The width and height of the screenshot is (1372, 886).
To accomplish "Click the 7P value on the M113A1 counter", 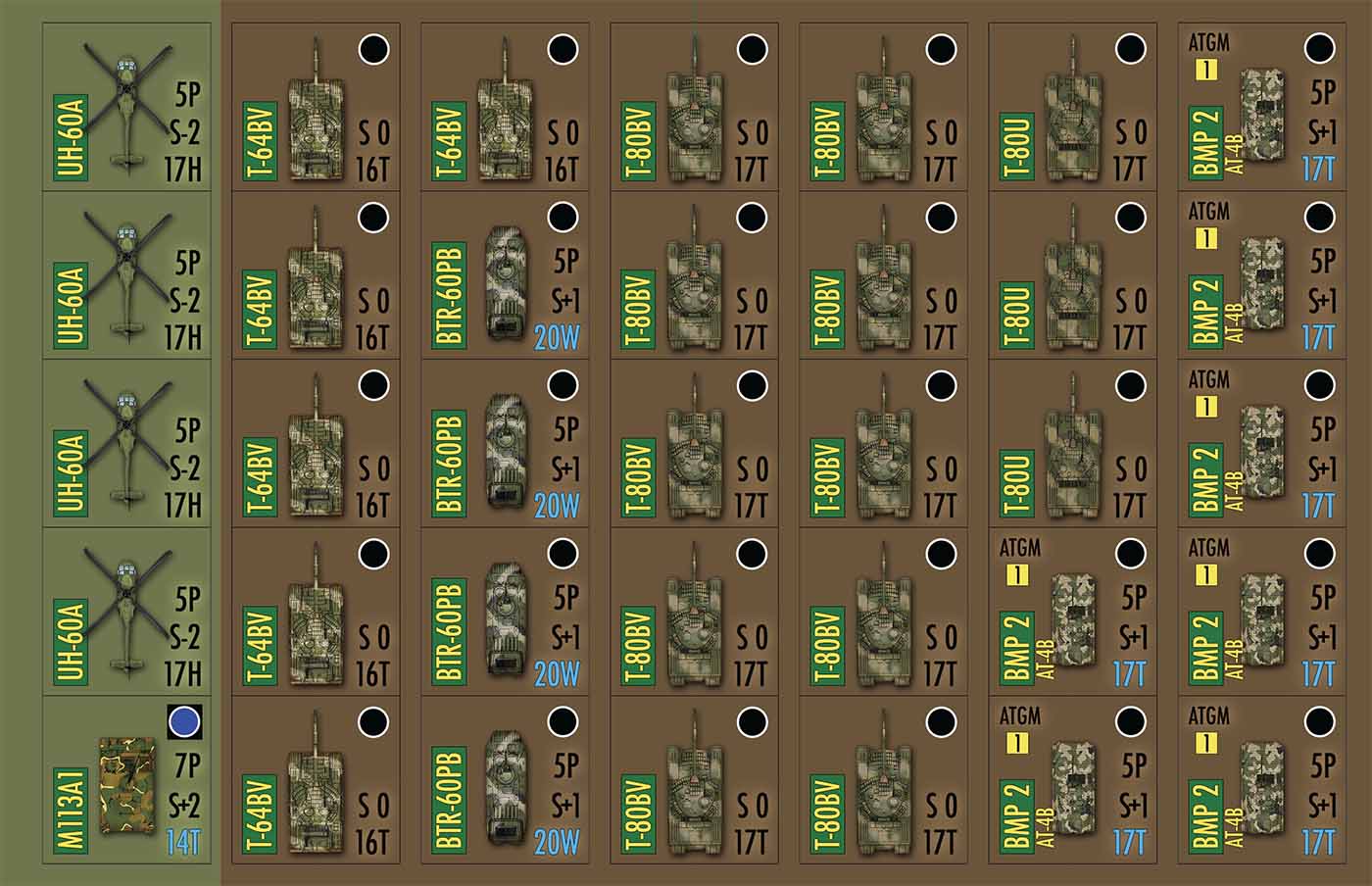I will (x=186, y=764).
